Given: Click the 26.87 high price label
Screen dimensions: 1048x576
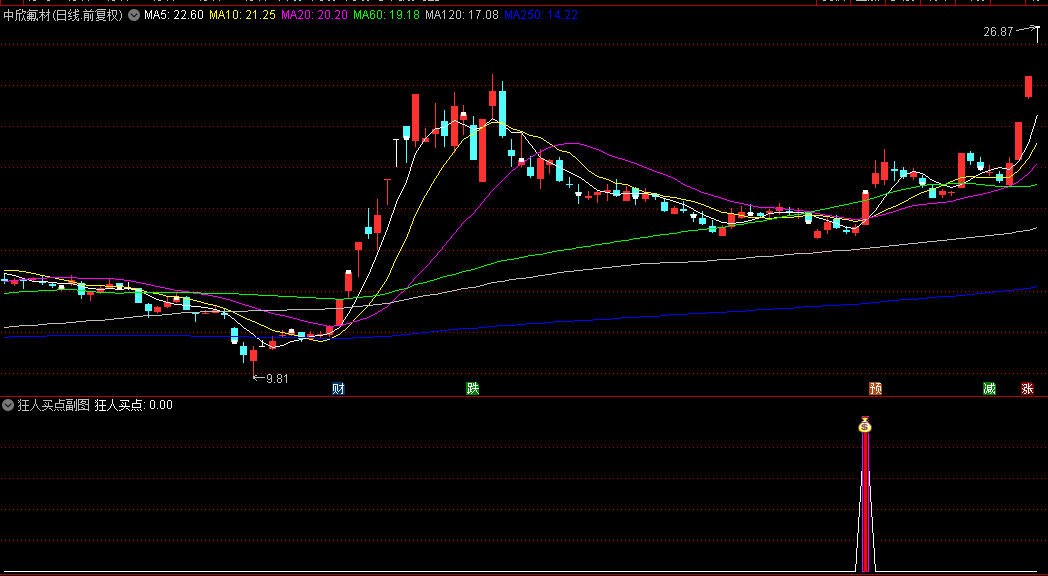Looking at the screenshot, I should [x=999, y=31].
